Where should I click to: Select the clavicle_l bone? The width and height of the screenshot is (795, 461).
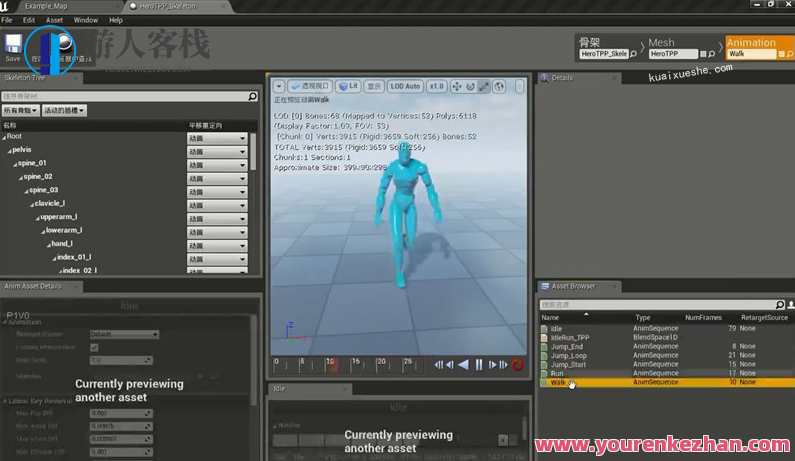coord(50,203)
